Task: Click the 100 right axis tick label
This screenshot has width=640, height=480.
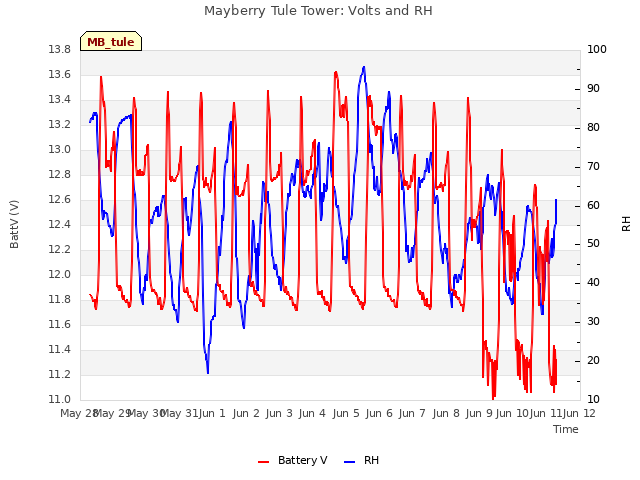Action: pyautogui.click(x=596, y=49)
